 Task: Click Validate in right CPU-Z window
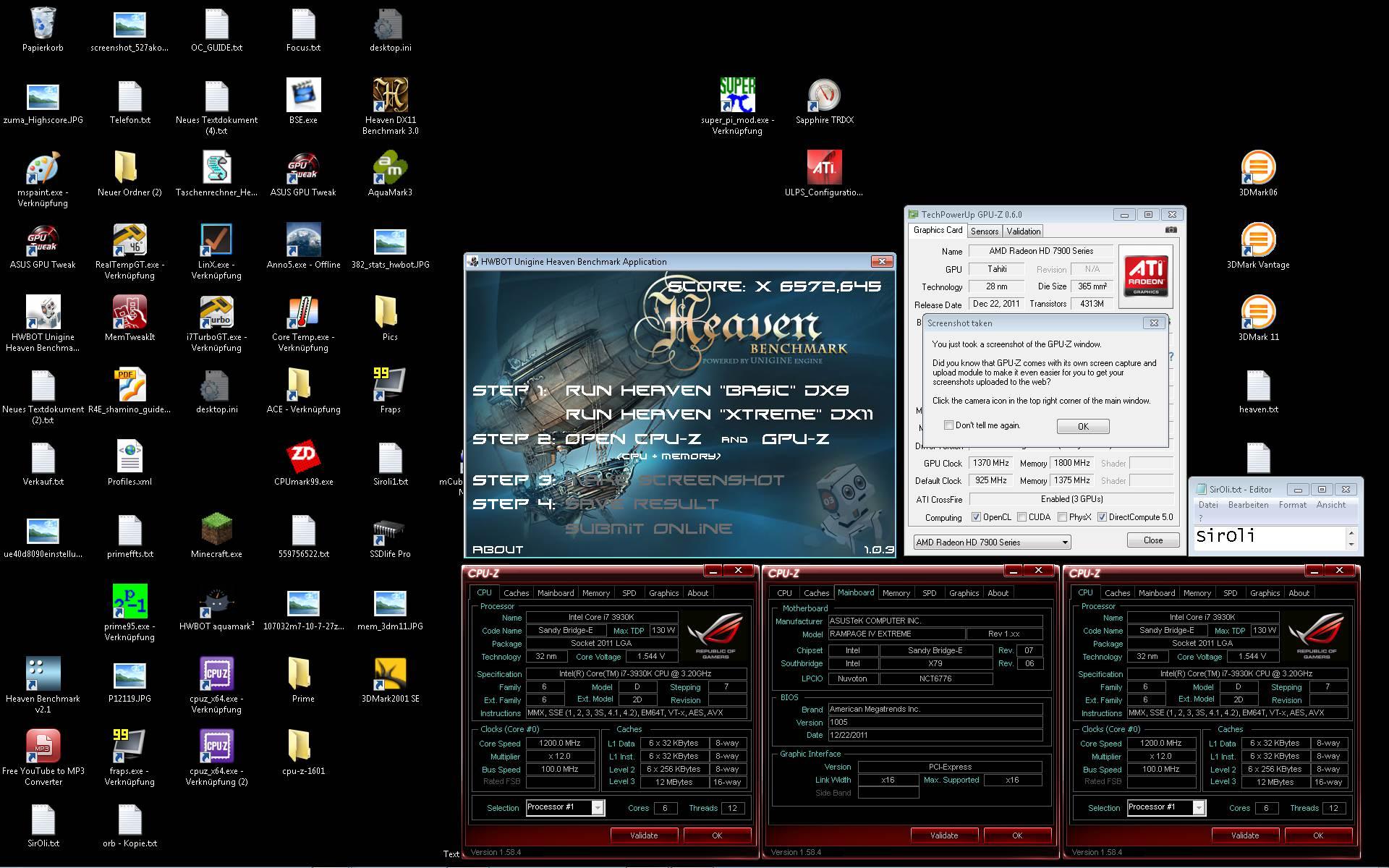1245,835
